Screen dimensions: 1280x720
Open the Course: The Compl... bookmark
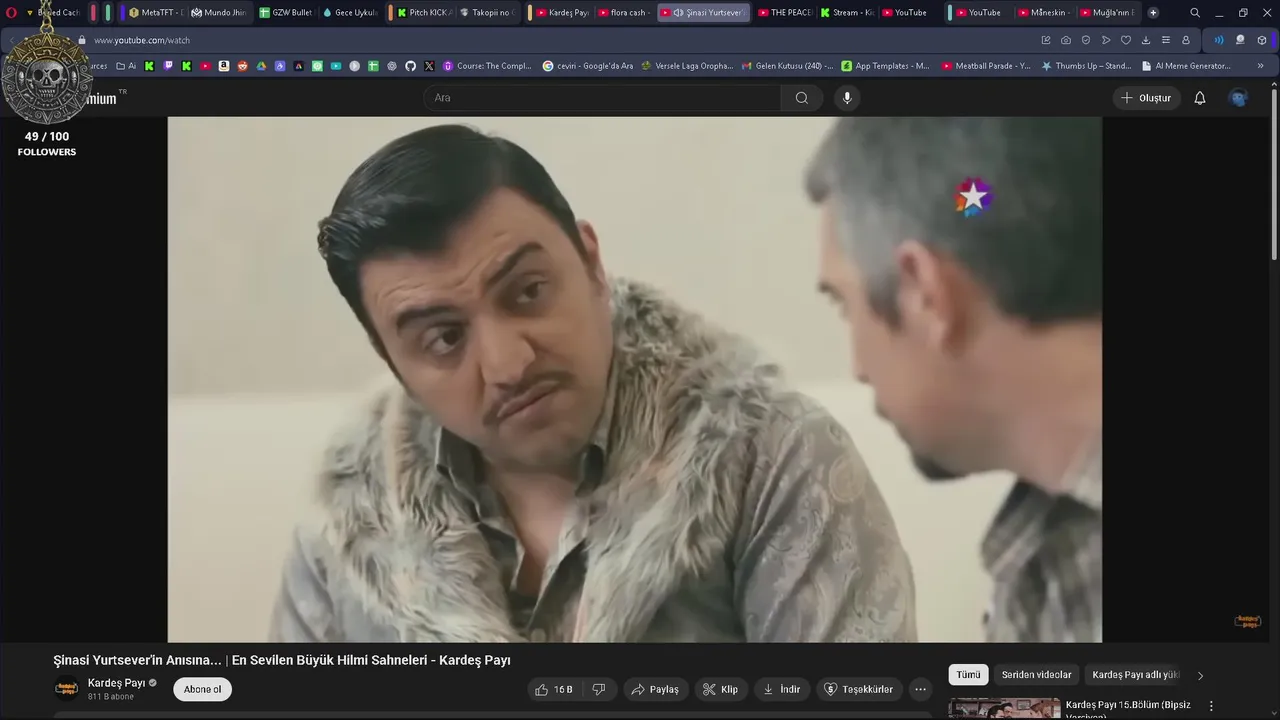coord(488,66)
